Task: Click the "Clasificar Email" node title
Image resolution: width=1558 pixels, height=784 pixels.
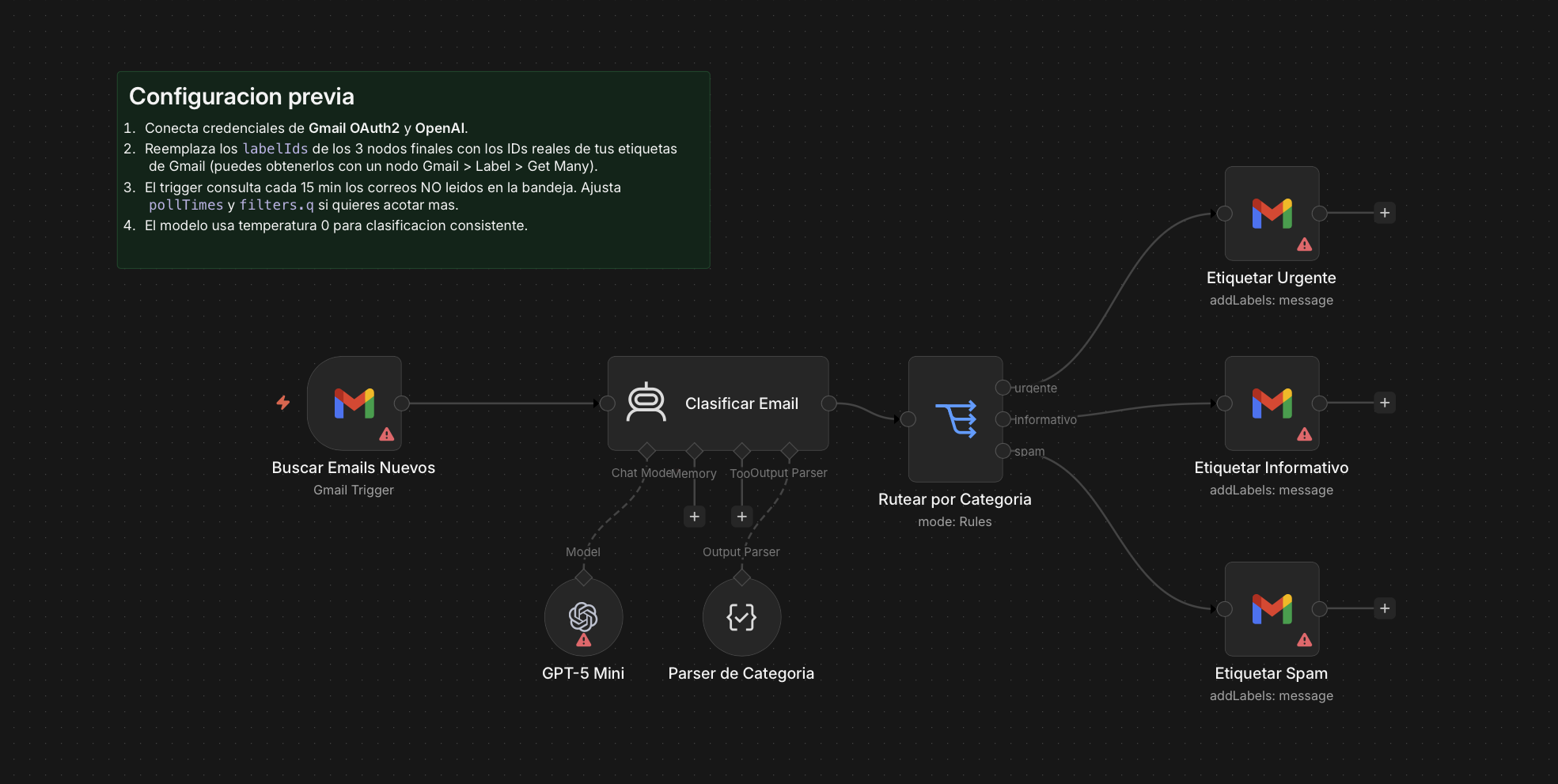Action: pos(741,403)
